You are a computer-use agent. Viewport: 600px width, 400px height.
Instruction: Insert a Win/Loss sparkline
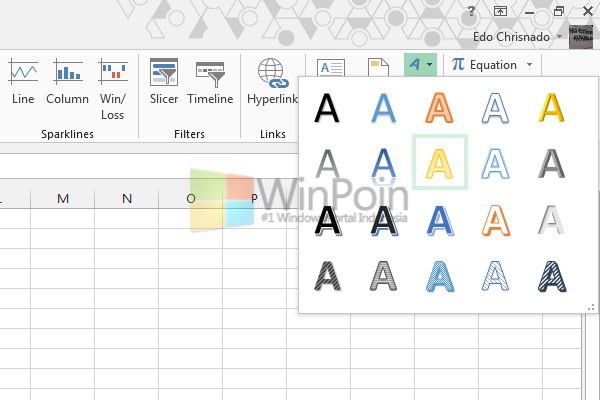112,89
